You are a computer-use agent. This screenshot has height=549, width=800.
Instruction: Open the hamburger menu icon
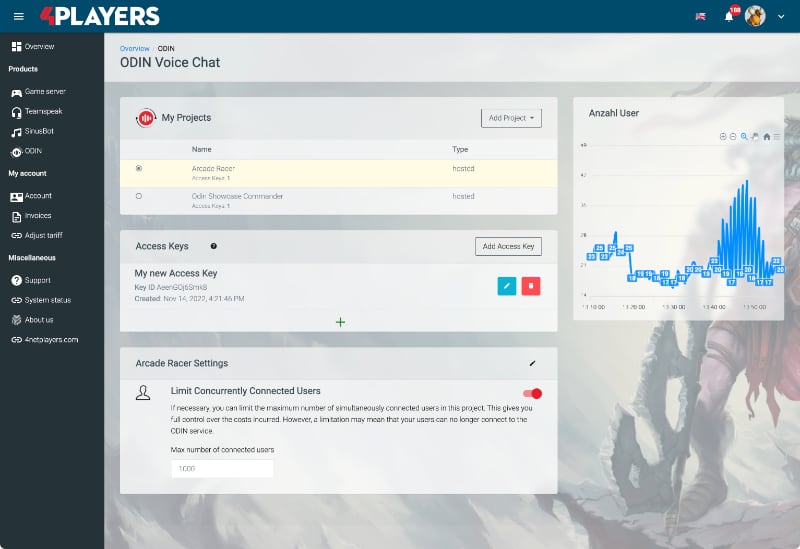pos(18,16)
